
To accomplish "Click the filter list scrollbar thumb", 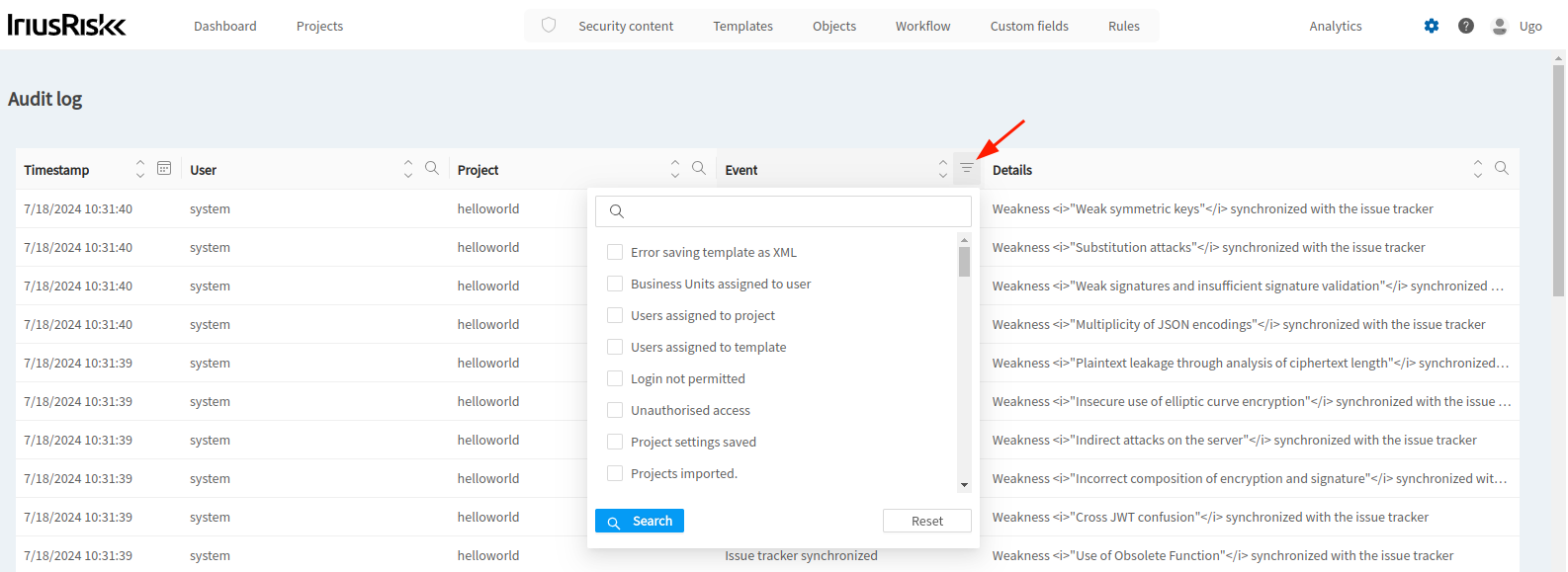I will 964,262.
